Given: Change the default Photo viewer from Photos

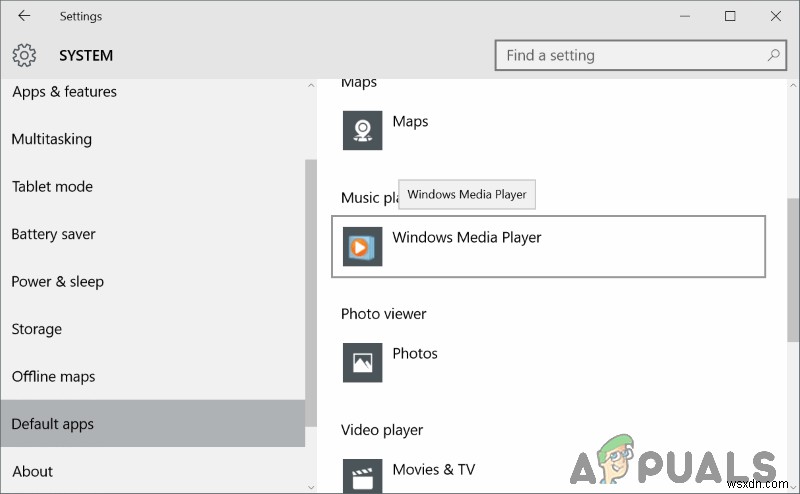Looking at the screenshot, I should (415, 354).
